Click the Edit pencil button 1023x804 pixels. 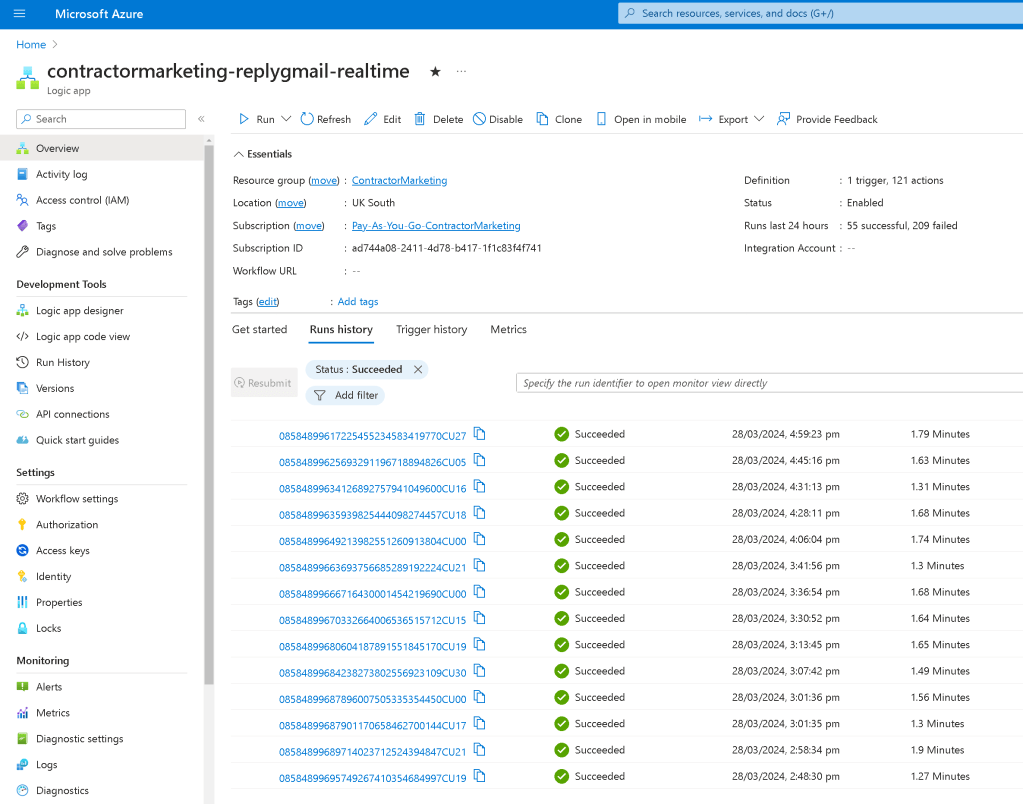click(x=383, y=119)
